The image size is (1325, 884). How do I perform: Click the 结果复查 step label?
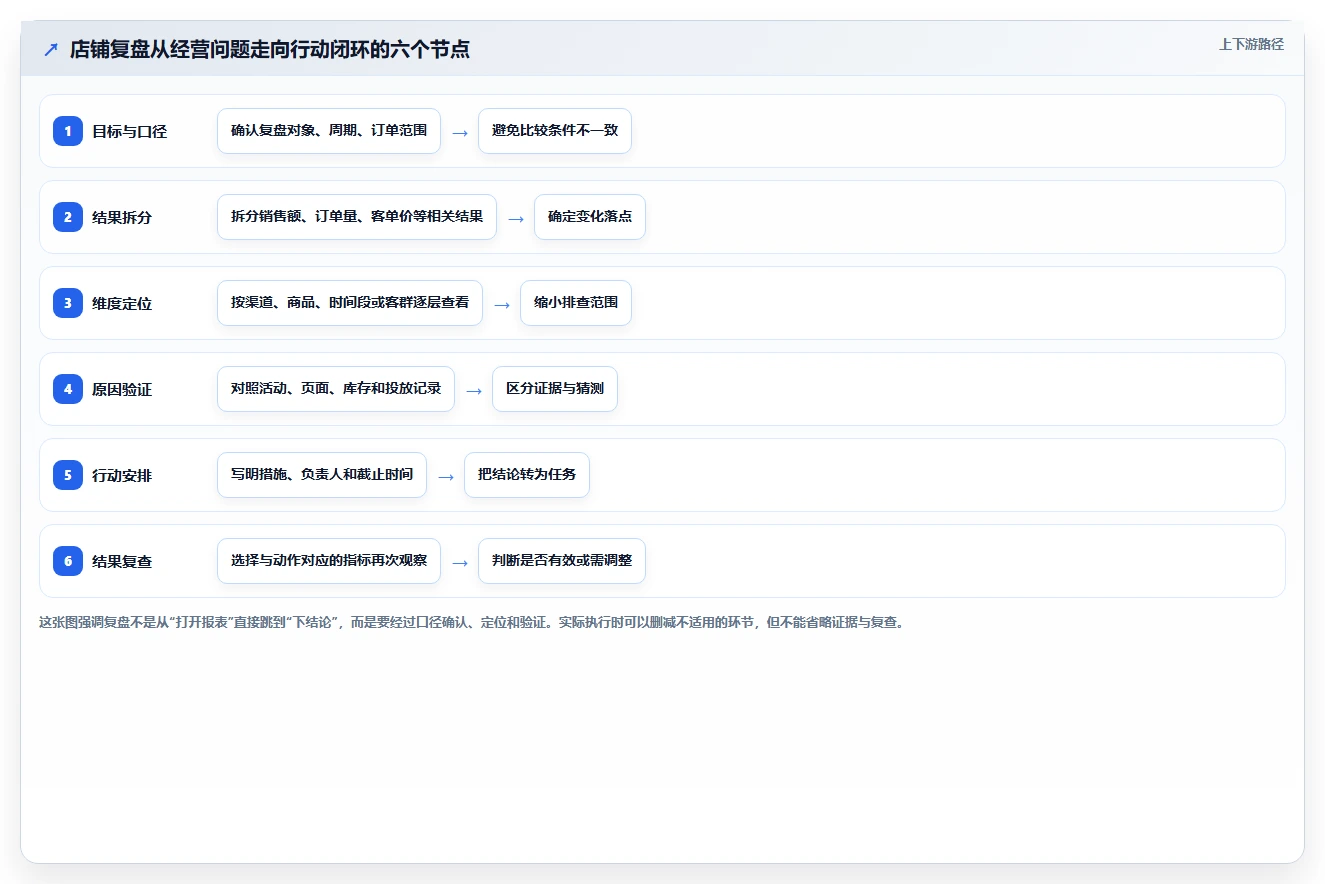(122, 561)
